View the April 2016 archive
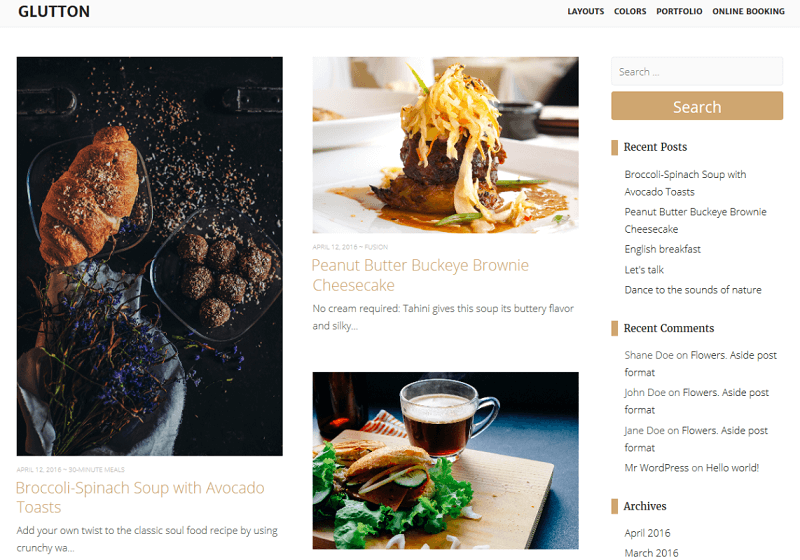The width and height of the screenshot is (800, 560). click(x=647, y=533)
